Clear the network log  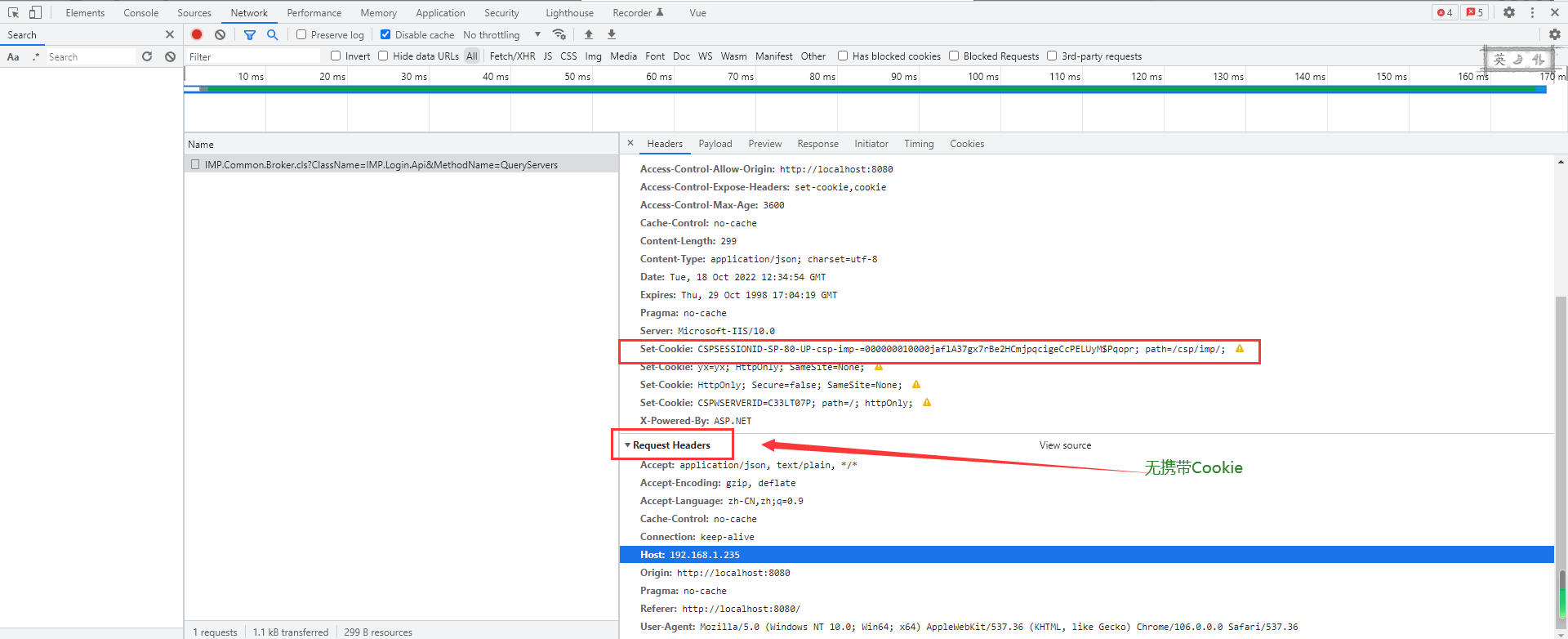click(220, 34)
